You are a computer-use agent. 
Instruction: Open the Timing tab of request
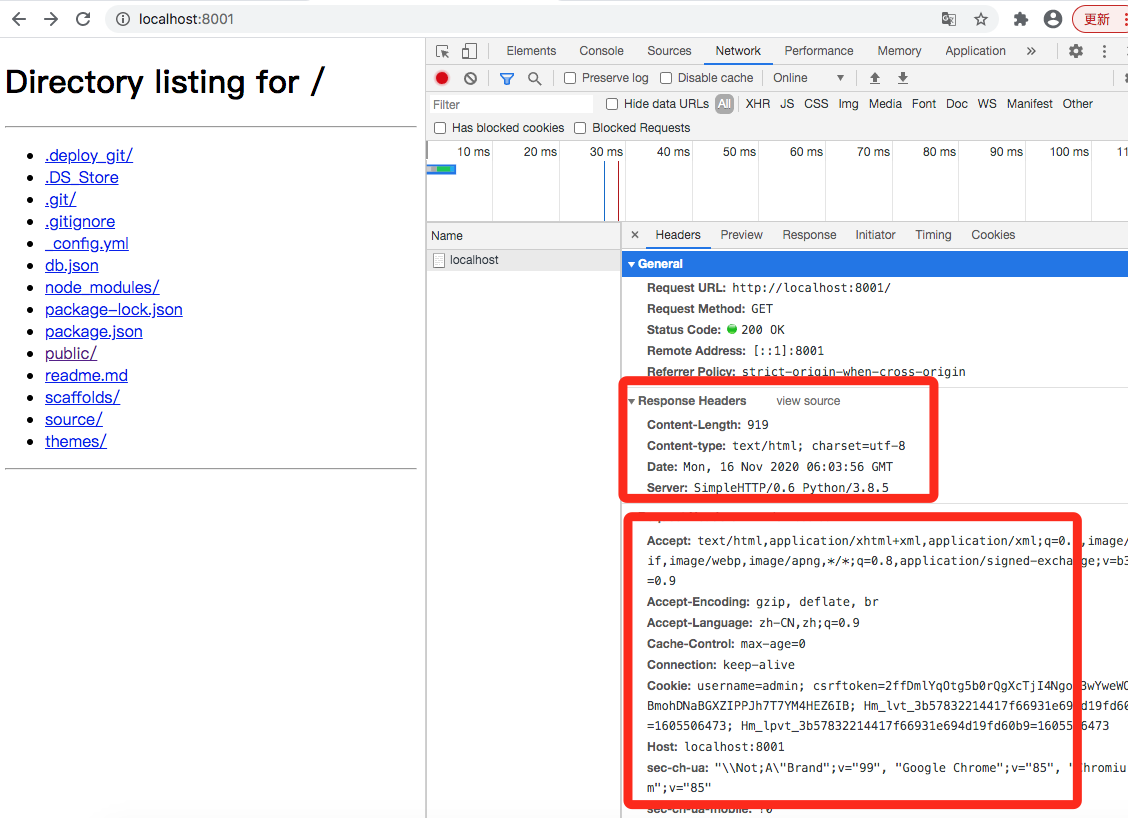(x=933, y=235)
